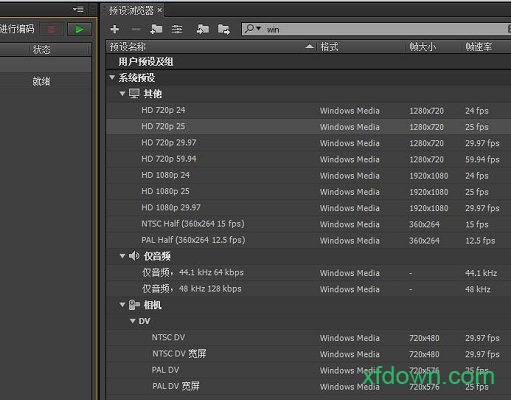Select the HD 1080p 29.97 preset
The height and width of the screenshot is (400, 511).
pos(308,208)
